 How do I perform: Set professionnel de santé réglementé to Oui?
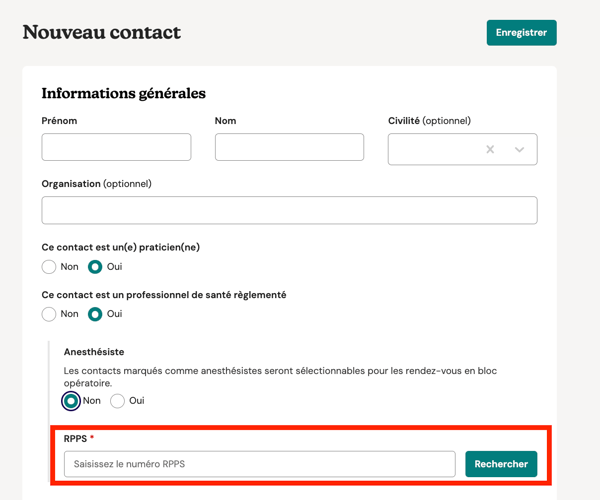coord(96,314)
